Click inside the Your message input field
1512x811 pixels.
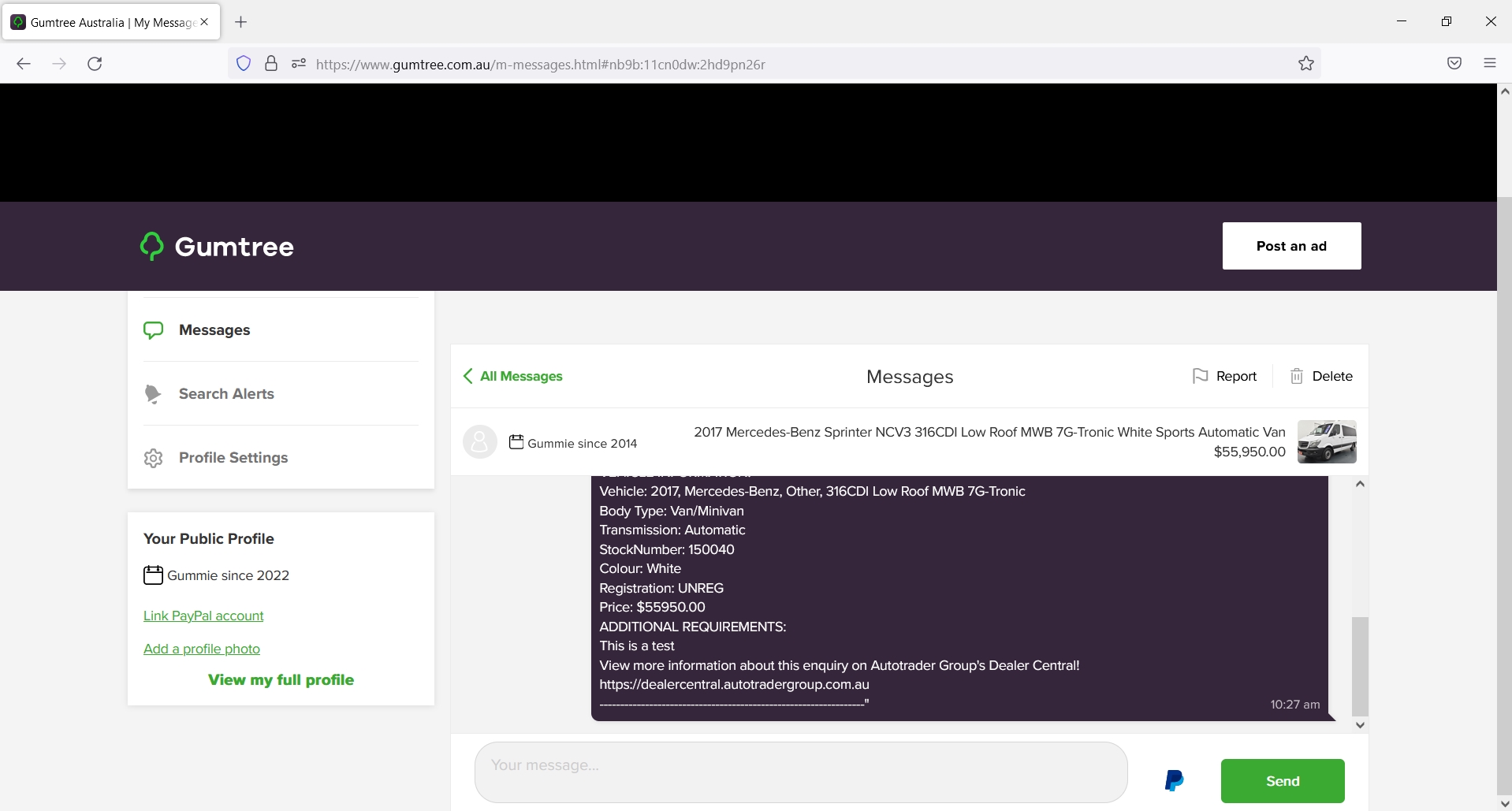(x=799, y=771)
